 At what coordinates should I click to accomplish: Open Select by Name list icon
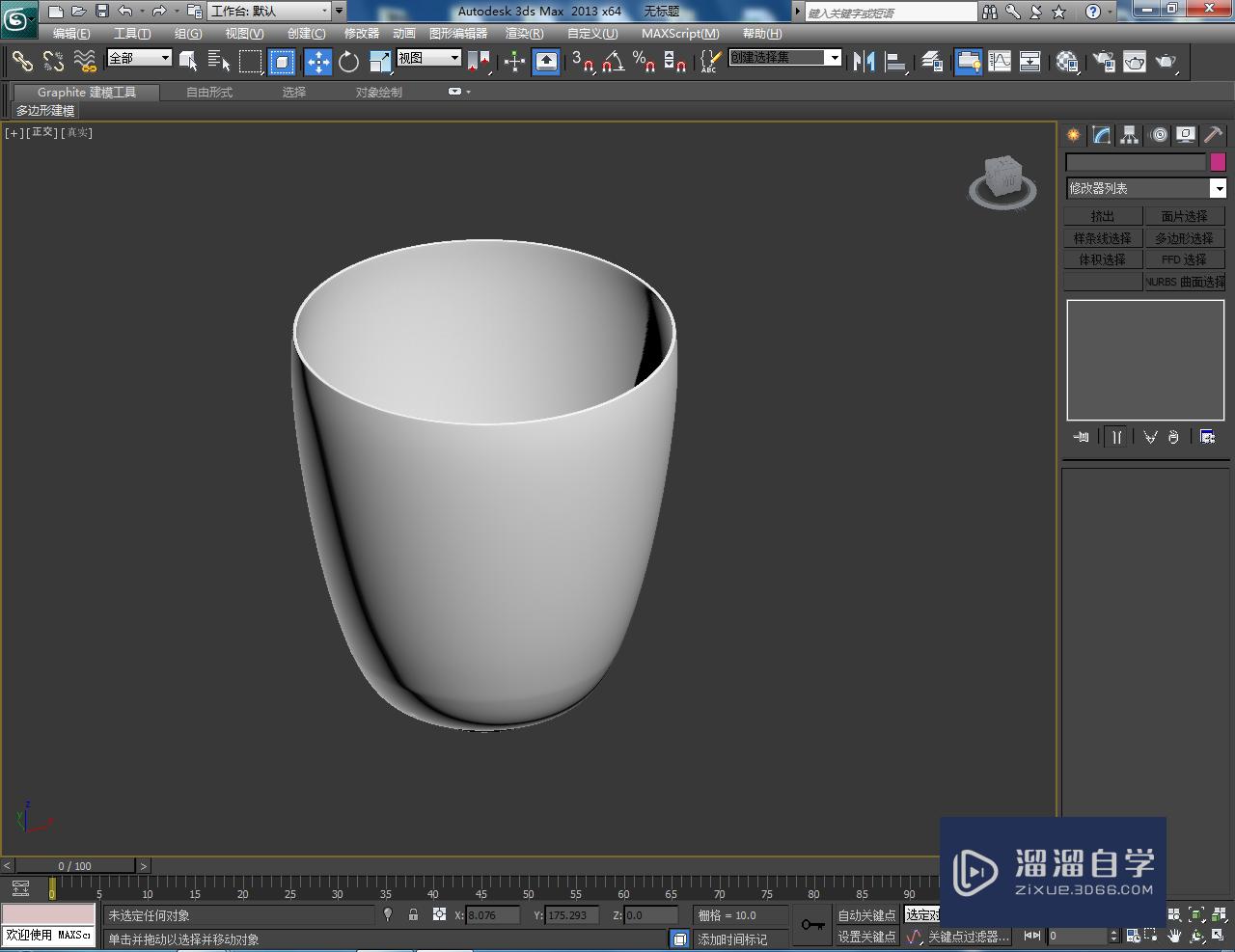click(x=219, y=61)
